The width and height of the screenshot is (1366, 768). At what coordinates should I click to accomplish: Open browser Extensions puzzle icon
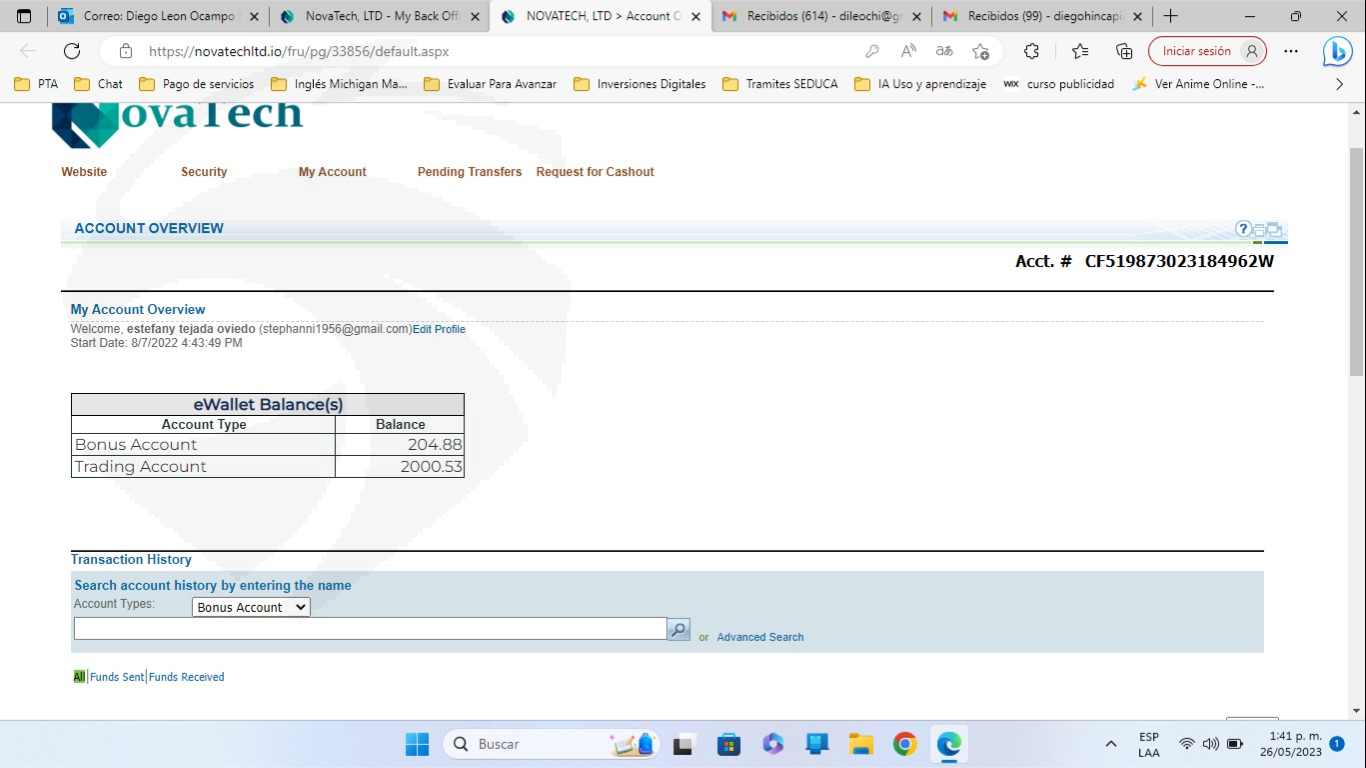(1032, 51)
